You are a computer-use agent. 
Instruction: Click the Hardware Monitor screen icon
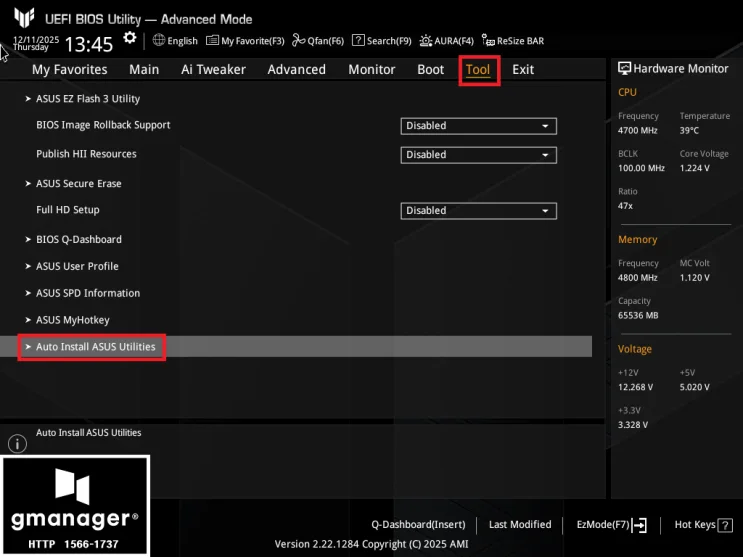tap(625, 68)
